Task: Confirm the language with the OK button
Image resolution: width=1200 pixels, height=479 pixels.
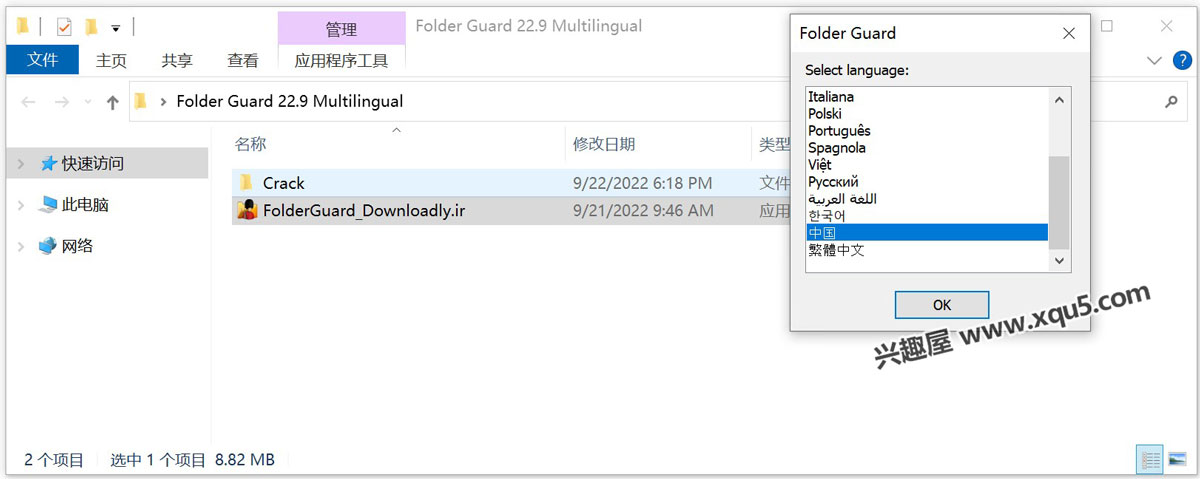Action: pos(942,305)
